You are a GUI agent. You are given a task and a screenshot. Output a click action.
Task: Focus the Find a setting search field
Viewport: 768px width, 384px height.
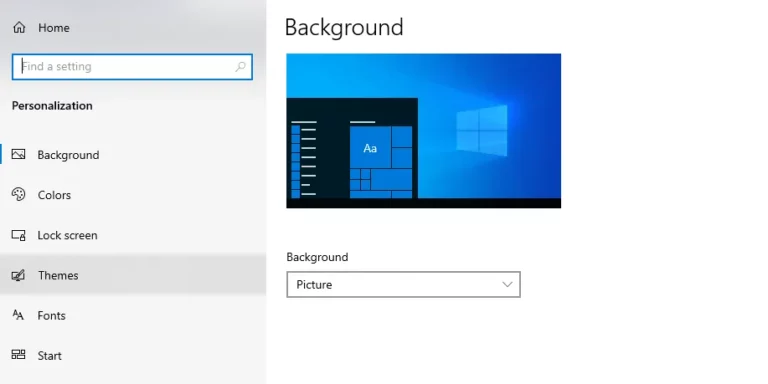point(132,67)
